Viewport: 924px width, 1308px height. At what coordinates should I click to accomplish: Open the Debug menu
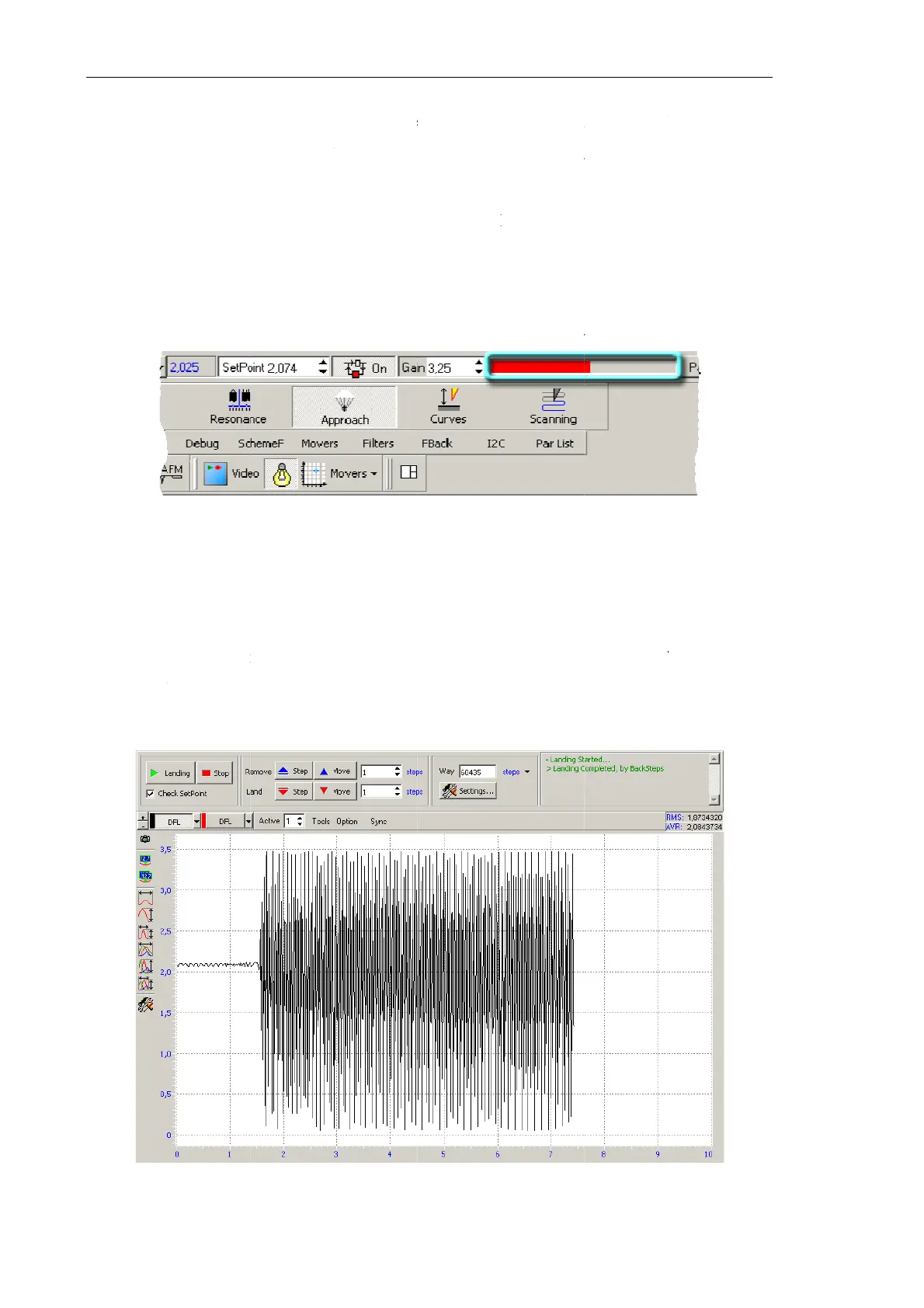pos(202,444)
